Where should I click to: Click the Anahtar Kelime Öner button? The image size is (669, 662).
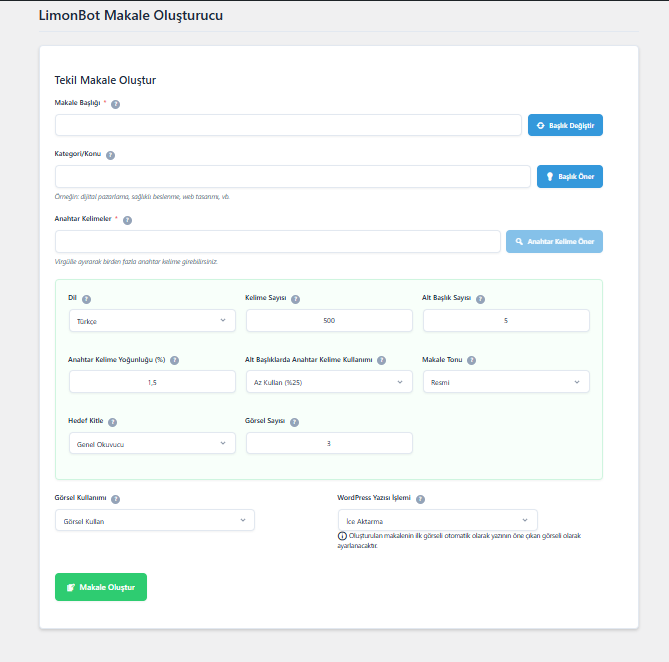click(x=554, y=241)
